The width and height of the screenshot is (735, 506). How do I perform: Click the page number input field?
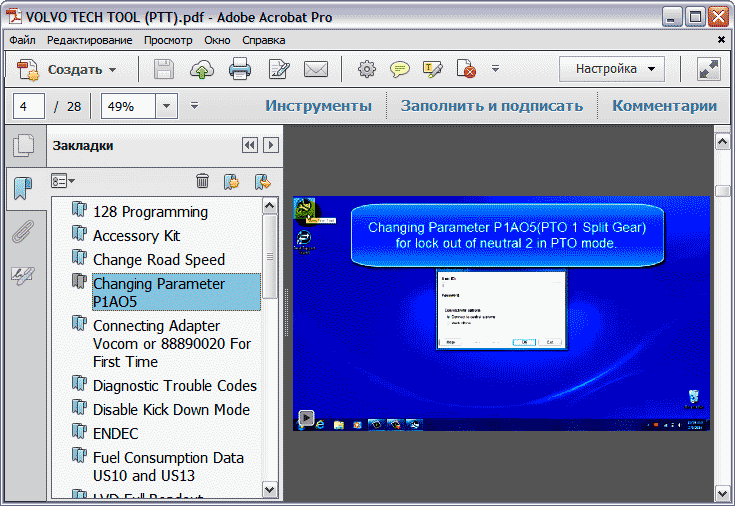[29, 106]
